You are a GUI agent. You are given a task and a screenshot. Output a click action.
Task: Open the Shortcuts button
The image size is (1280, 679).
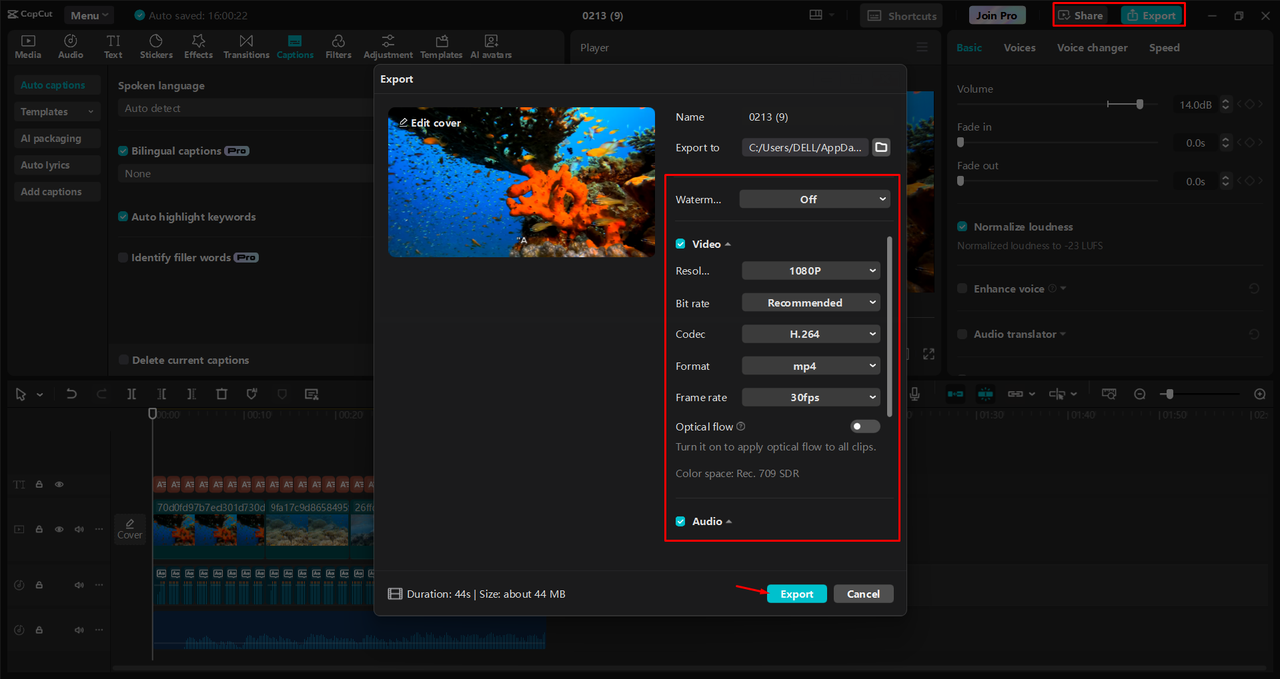pos(901,15)
